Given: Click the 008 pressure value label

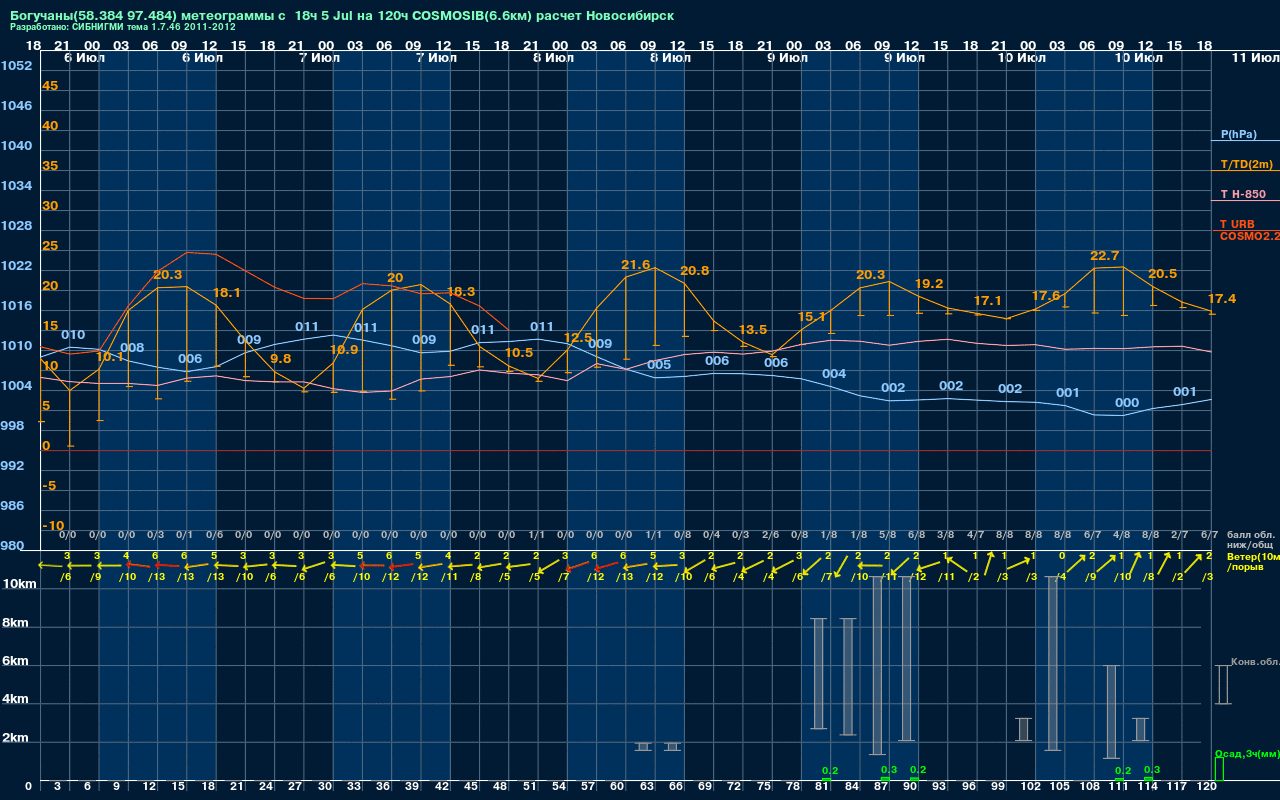Looking at the screenshot, I should [x=132, y=348].
